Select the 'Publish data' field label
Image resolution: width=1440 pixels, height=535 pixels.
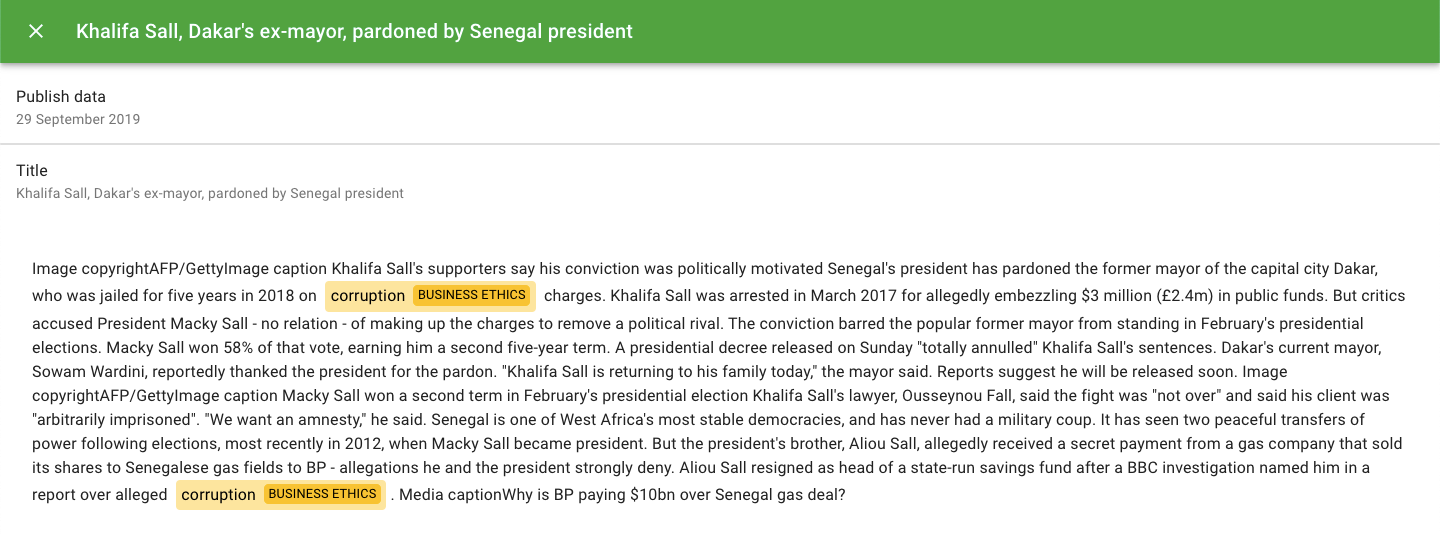tap(61, 96)
